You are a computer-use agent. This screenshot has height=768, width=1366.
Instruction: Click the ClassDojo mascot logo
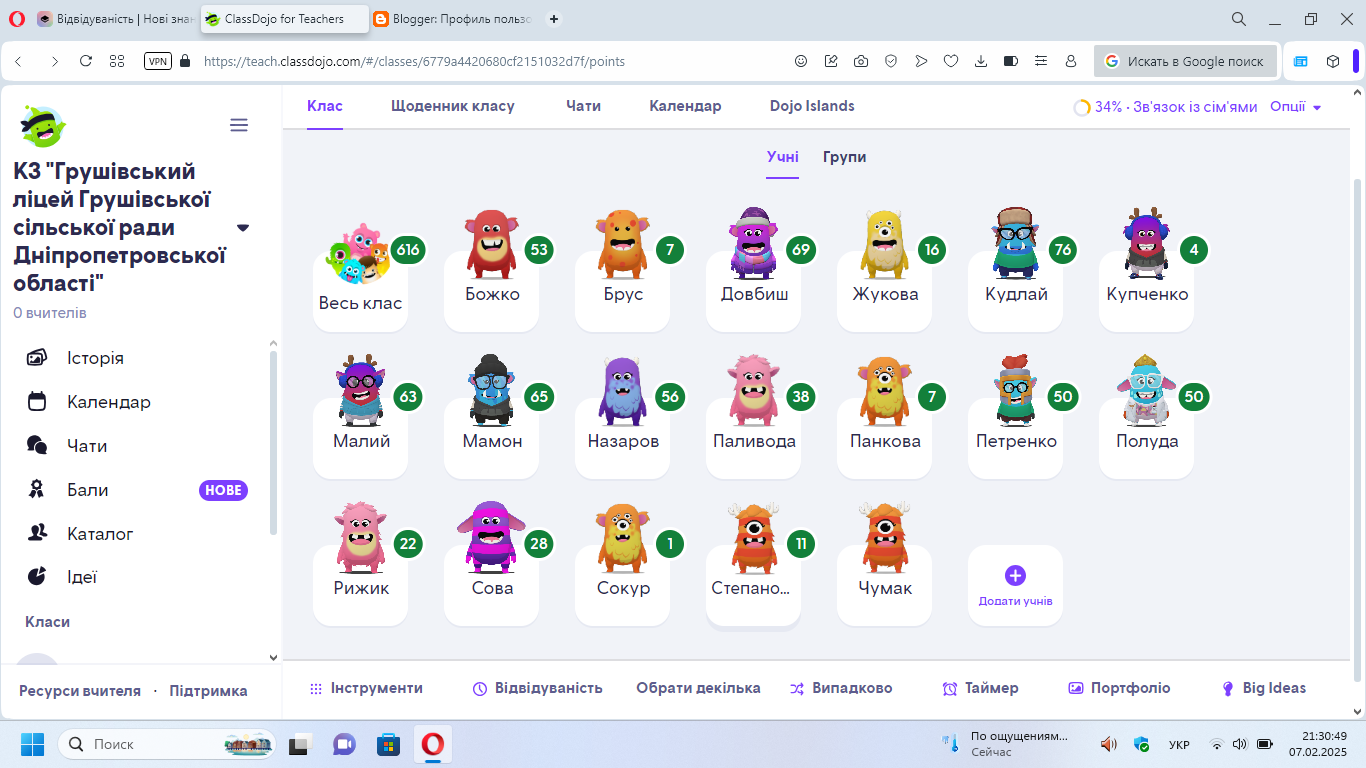click(42, 127)
